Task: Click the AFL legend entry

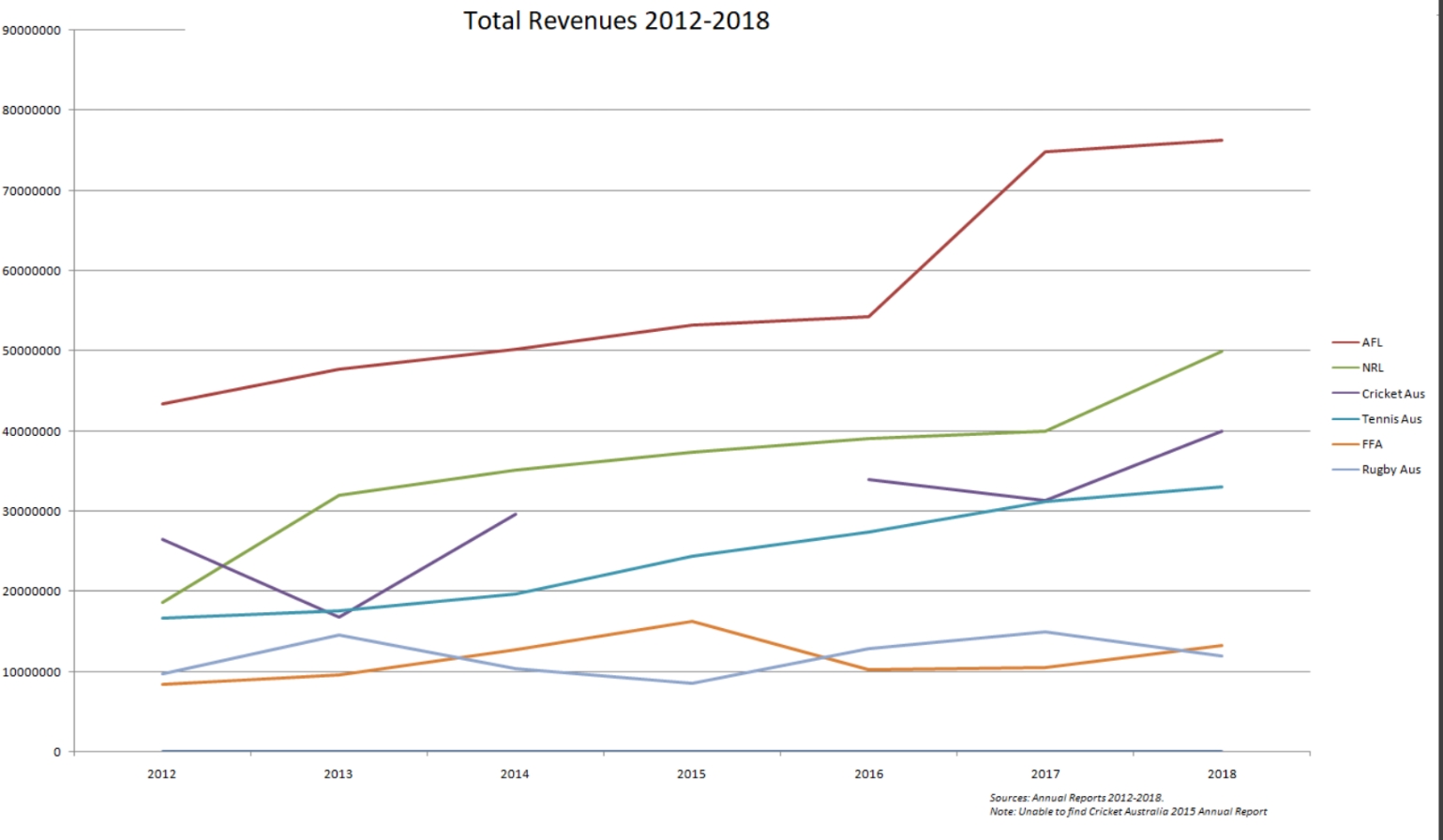Action: (x=1358, y=343)
